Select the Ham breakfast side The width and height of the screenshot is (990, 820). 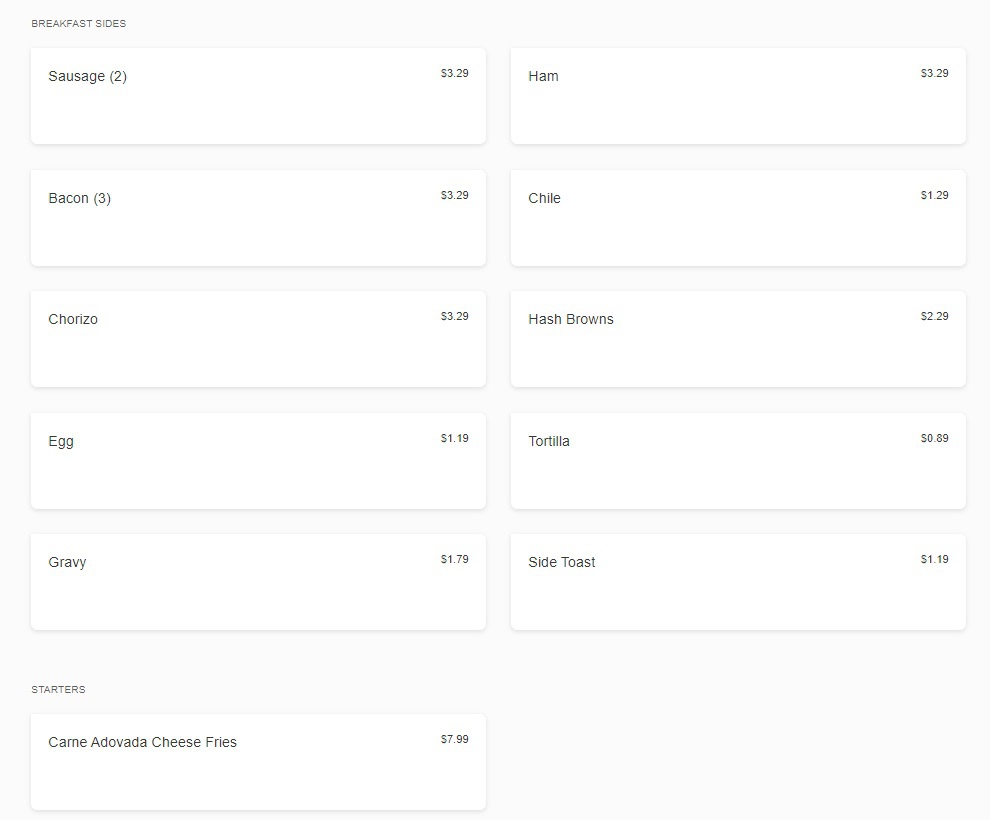(738, 96)
